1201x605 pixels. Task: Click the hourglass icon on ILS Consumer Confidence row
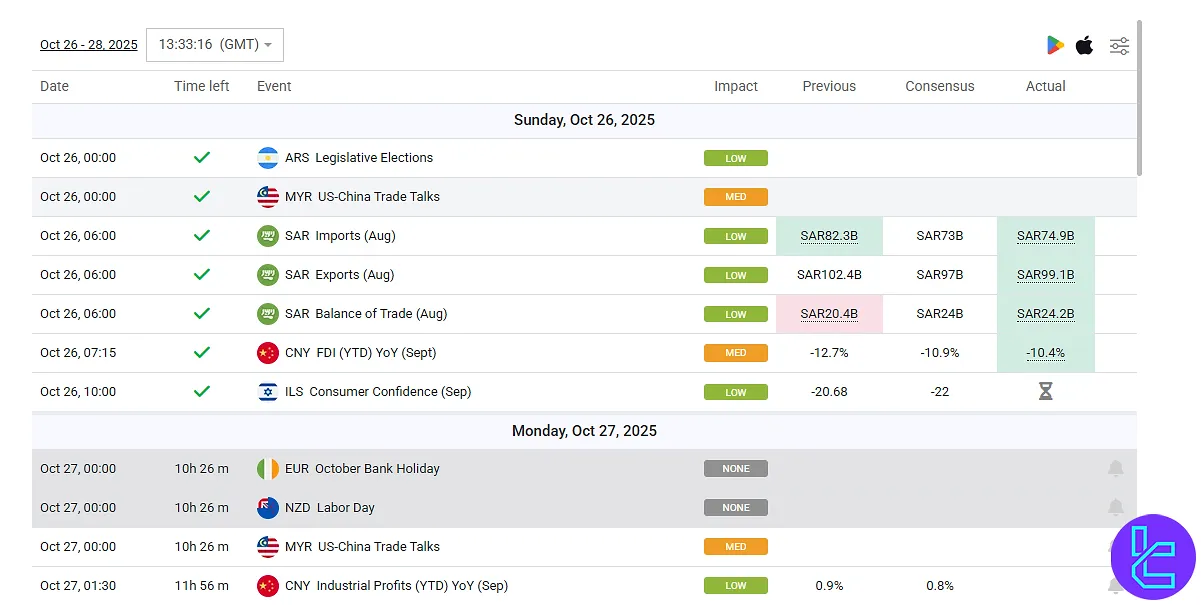(x=1045, y=392)
